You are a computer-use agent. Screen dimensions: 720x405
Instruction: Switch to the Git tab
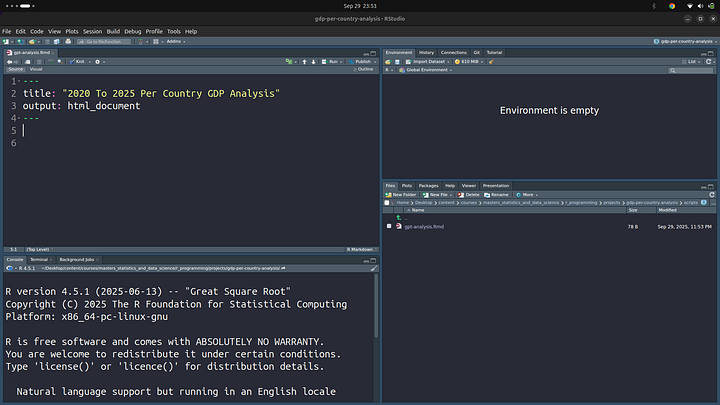pos(477,53)
